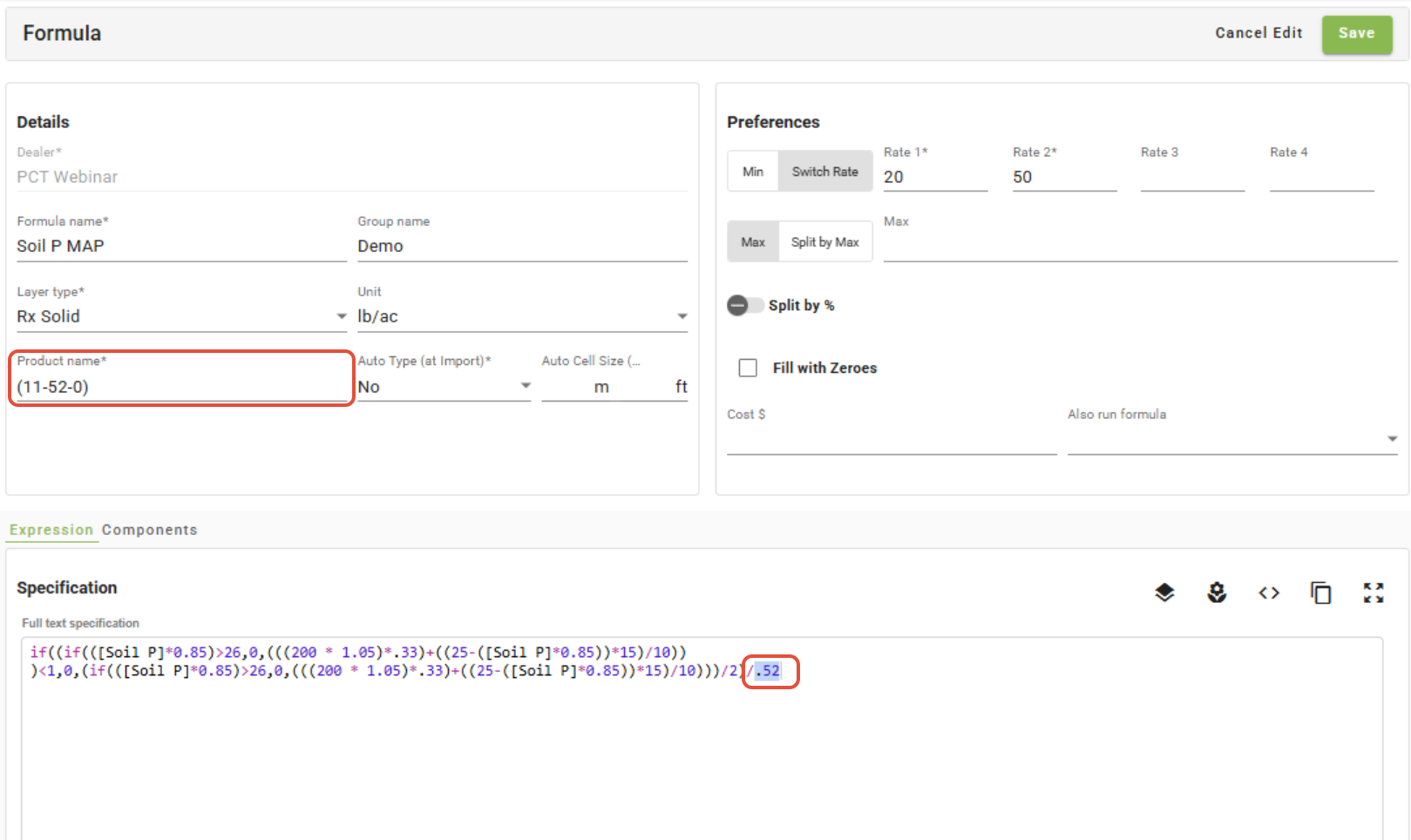Check the Fill with Zeroes checkbox
Screen dimensions: 1411x840
tap(748, 368)
